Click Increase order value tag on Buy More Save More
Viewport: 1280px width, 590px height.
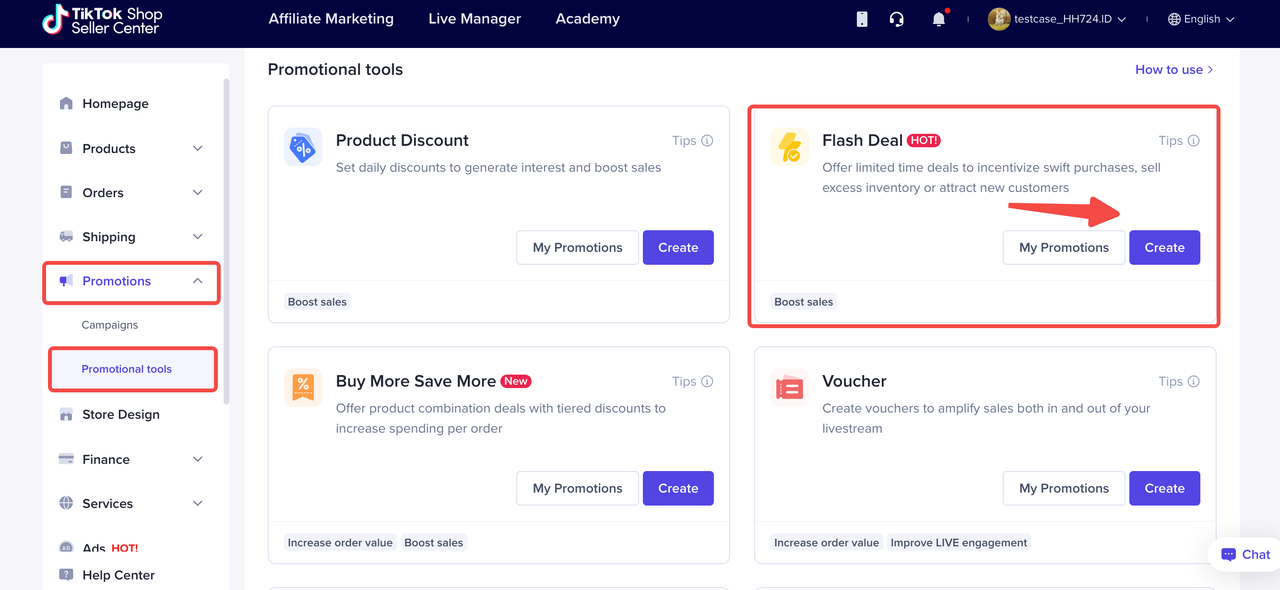point(340,543)
